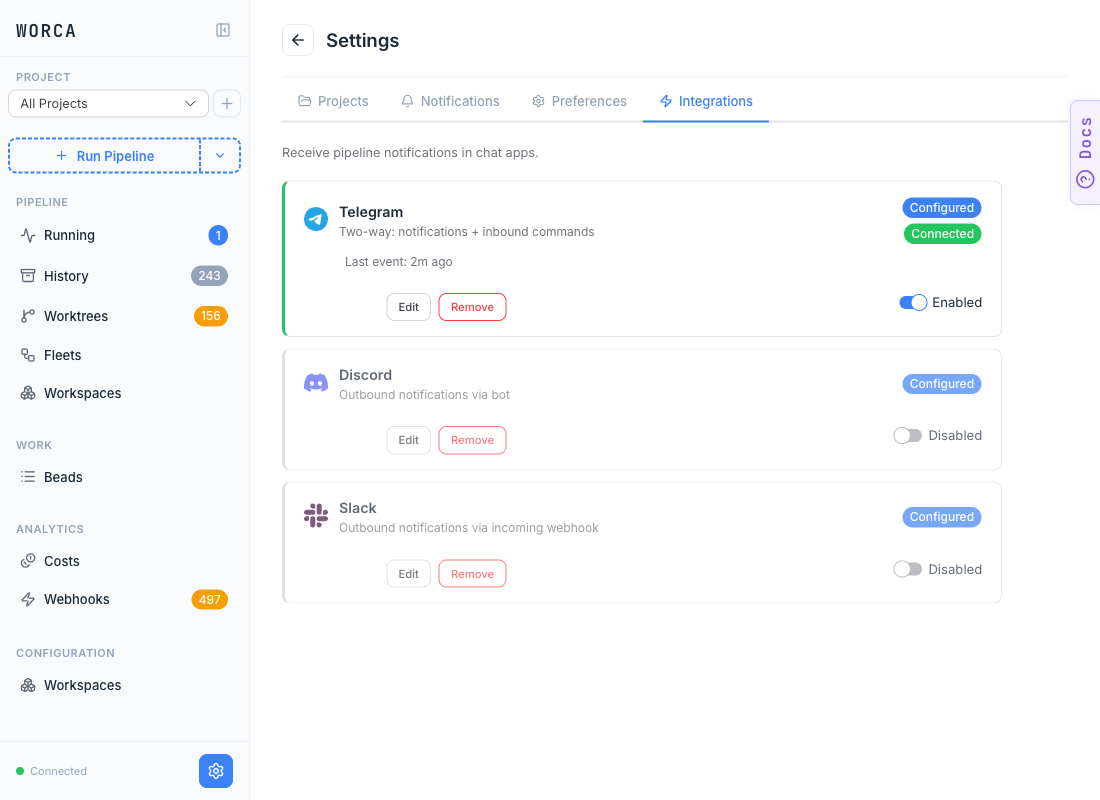Viewport: 1100px width, 800px height.
Task: Switch to the Projects tab
Action: pyautogui.click(x=333, y=101)
